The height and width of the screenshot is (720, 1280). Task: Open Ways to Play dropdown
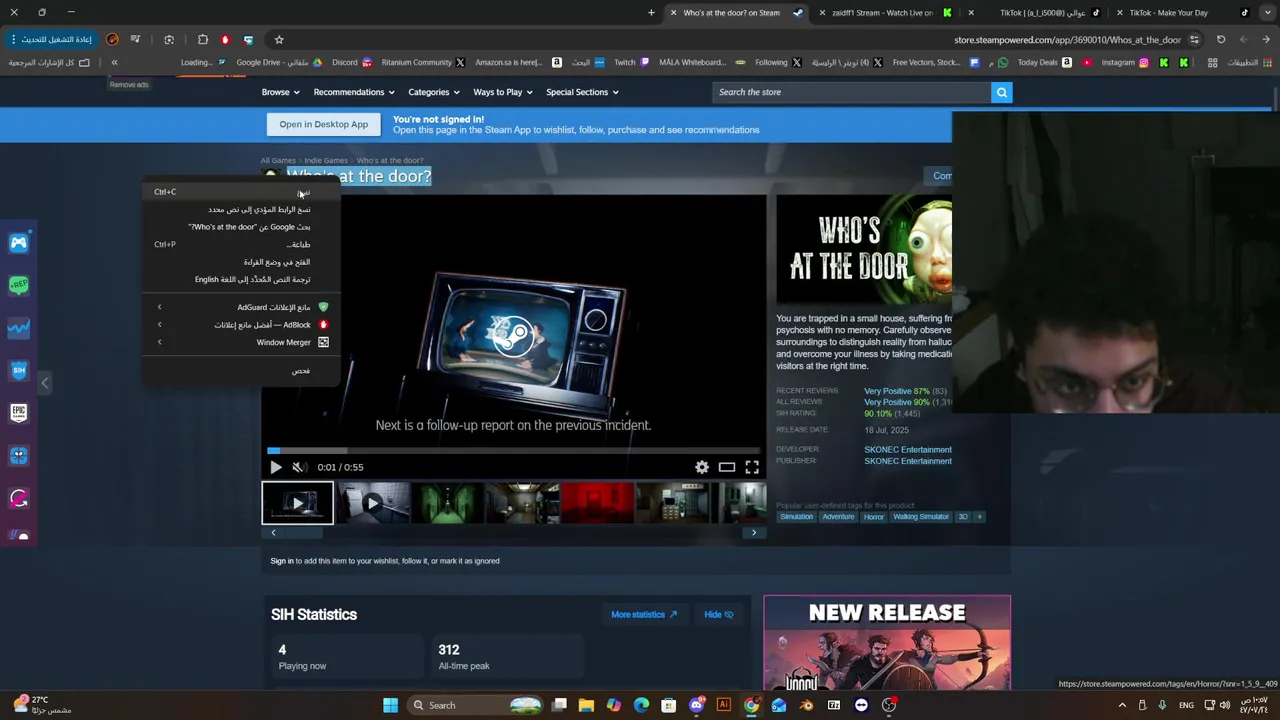click(503, 92)
